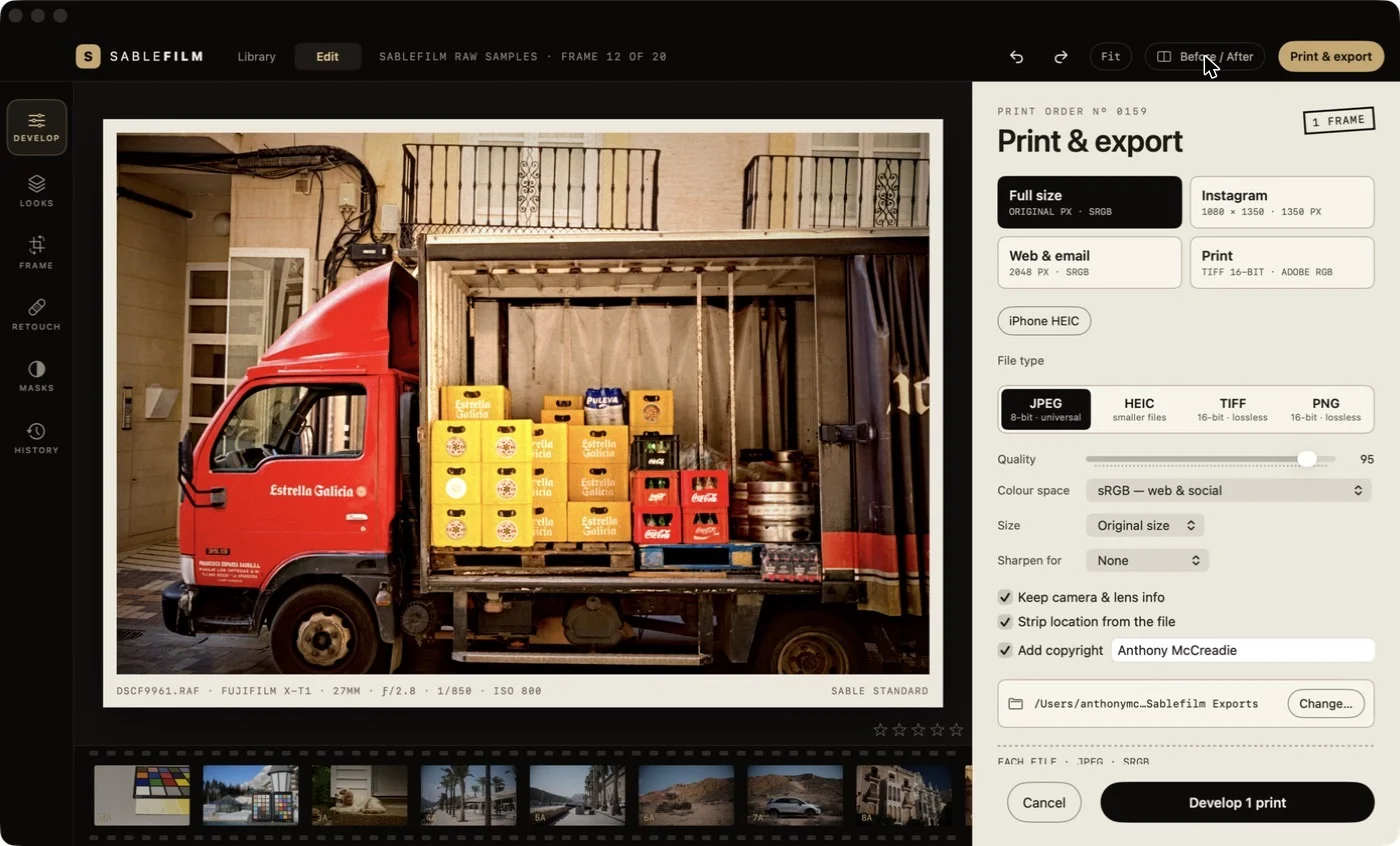Open the Looks panel
The width and height of the screenshot is (1400, 846).
click(37, 190)
